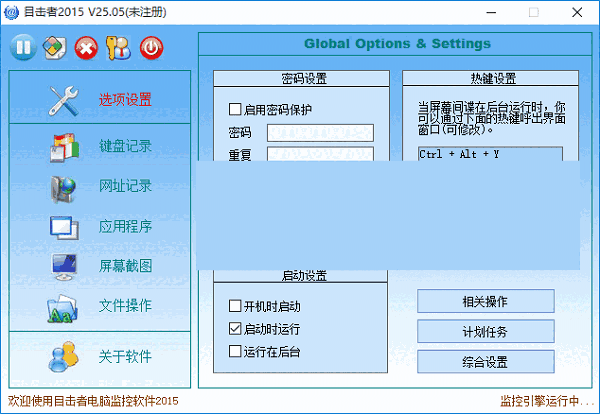Click the blue pause monitoring icon

[23, 48]
